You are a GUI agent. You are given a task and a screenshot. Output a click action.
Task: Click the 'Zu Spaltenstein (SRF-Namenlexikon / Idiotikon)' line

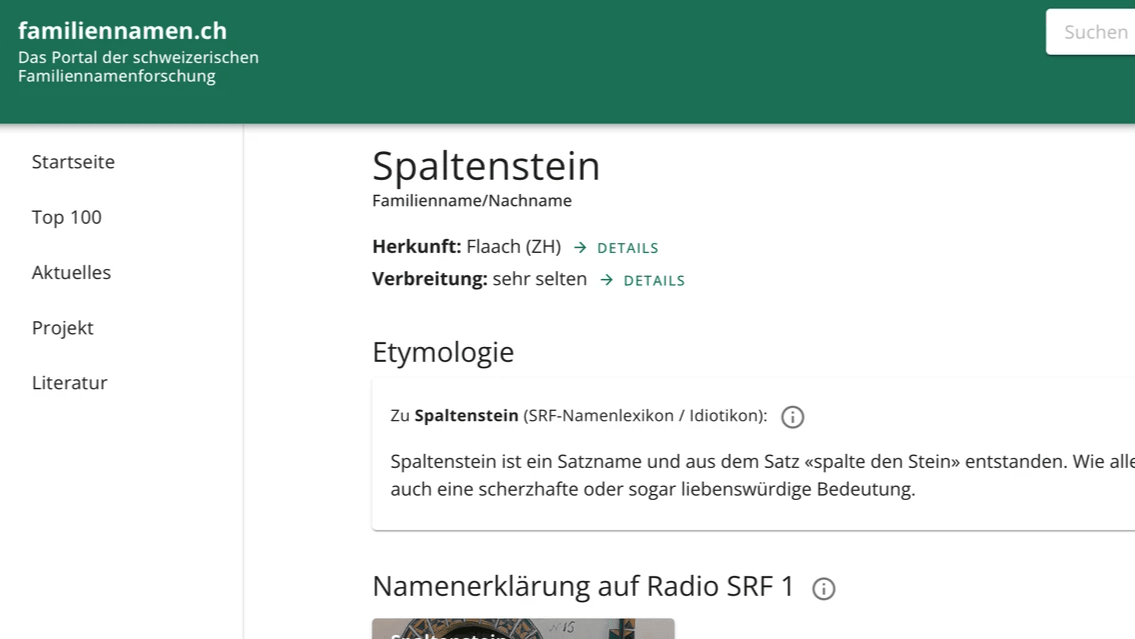coord(578,415)
